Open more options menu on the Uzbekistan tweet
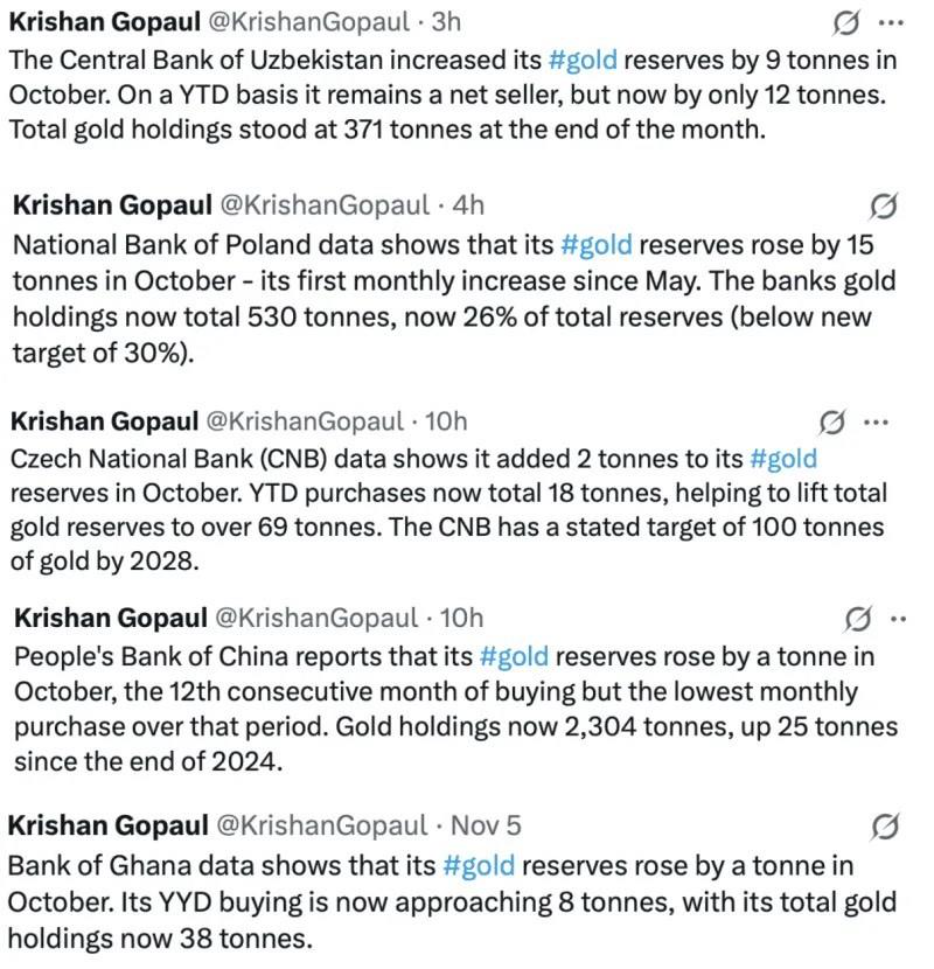 click(887, 22)
